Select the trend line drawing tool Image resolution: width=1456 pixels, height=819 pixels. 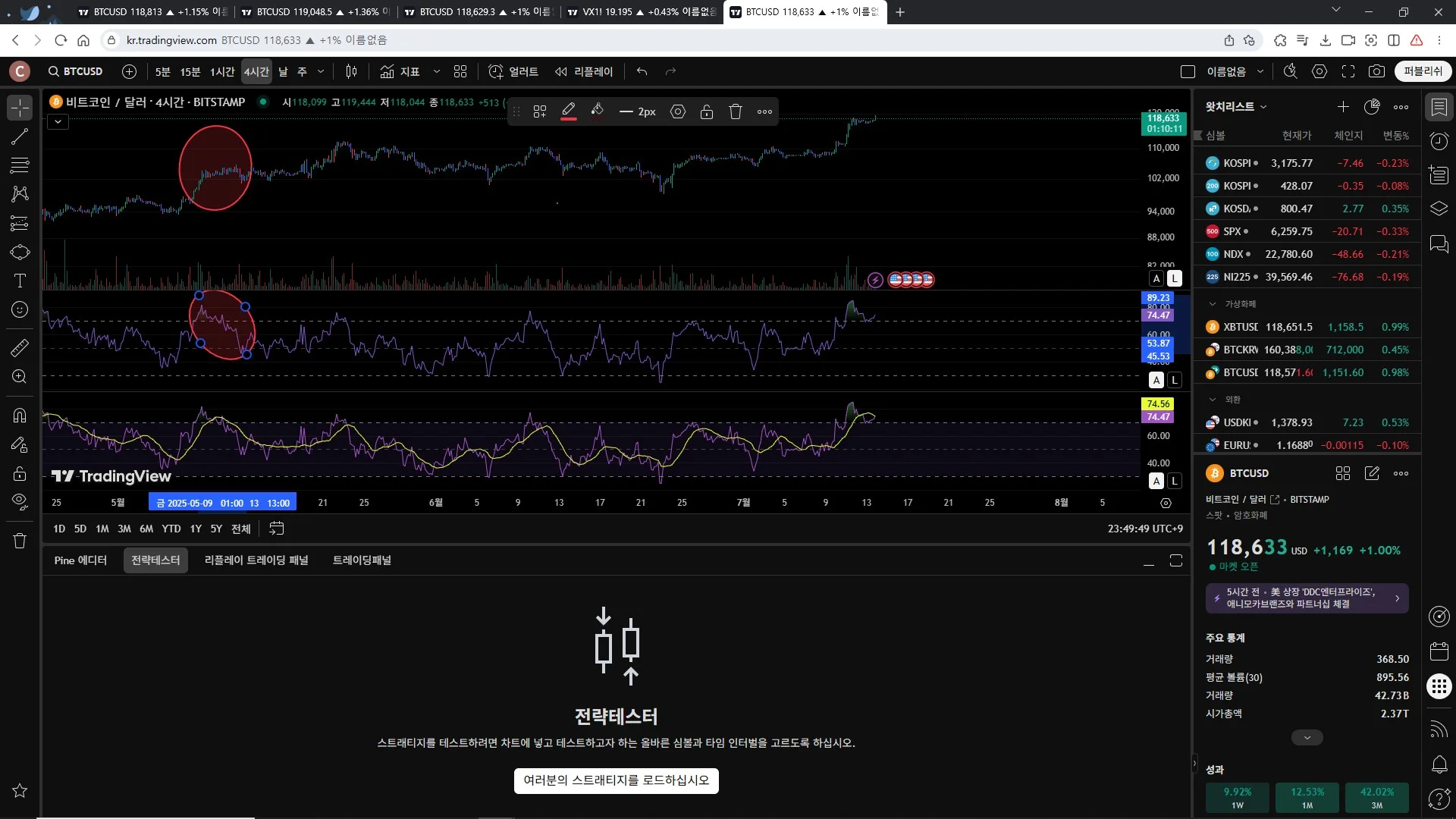(20, 136)
